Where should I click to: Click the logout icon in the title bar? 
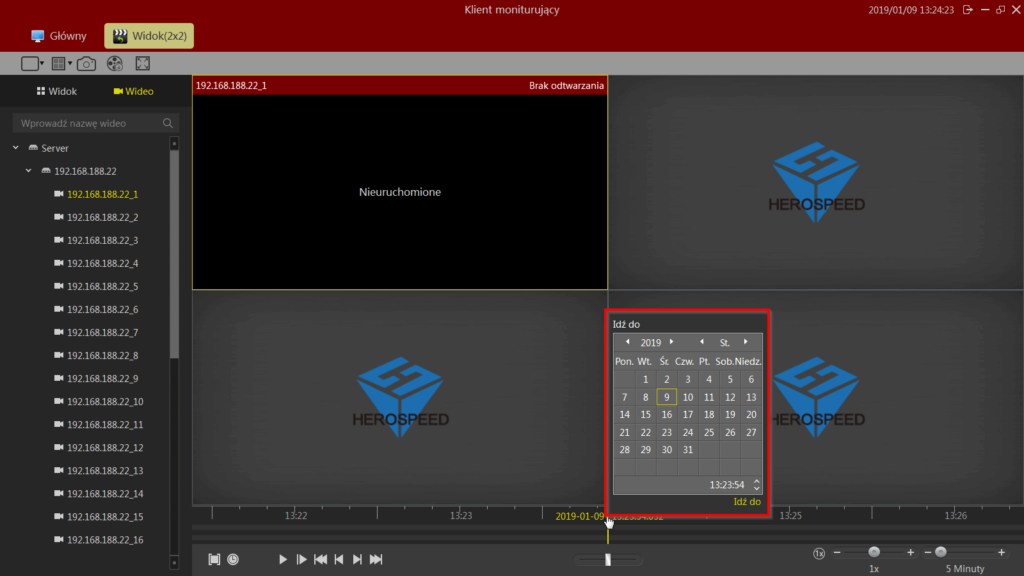[x=966, y=10]
